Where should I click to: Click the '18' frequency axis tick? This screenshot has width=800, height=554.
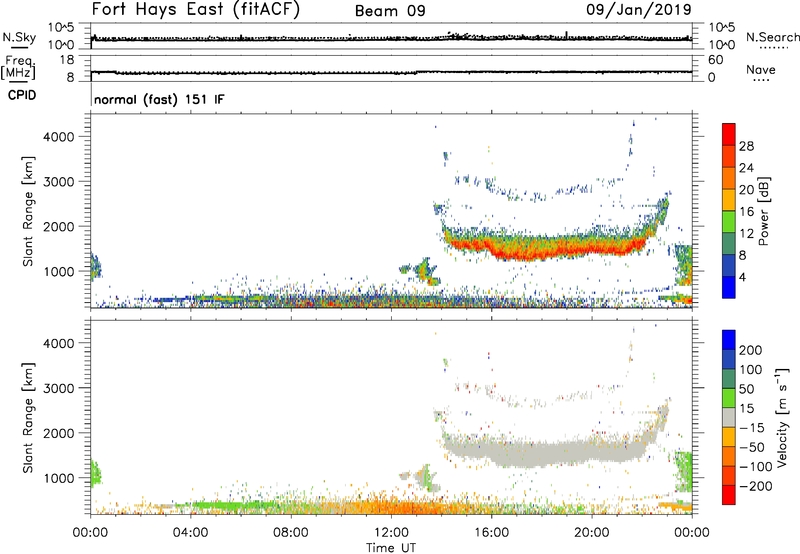66,60
